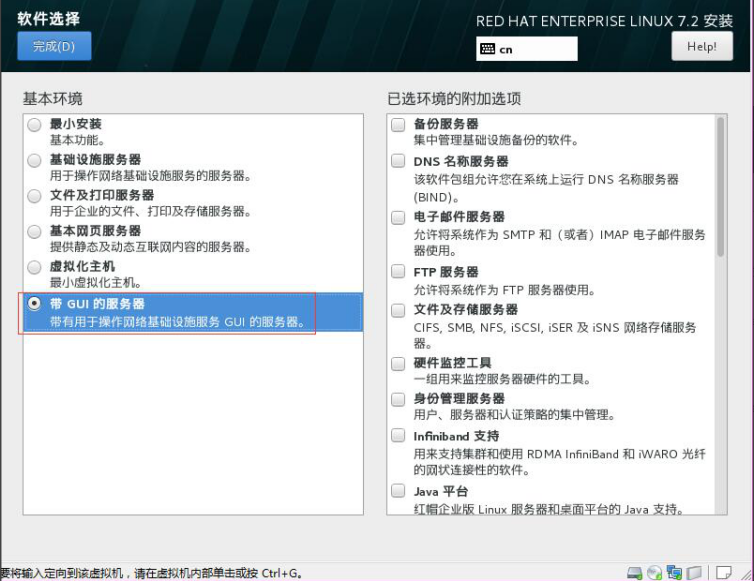Open the Help! button
This screenshot has width=754, height=581.
[702, 46]
